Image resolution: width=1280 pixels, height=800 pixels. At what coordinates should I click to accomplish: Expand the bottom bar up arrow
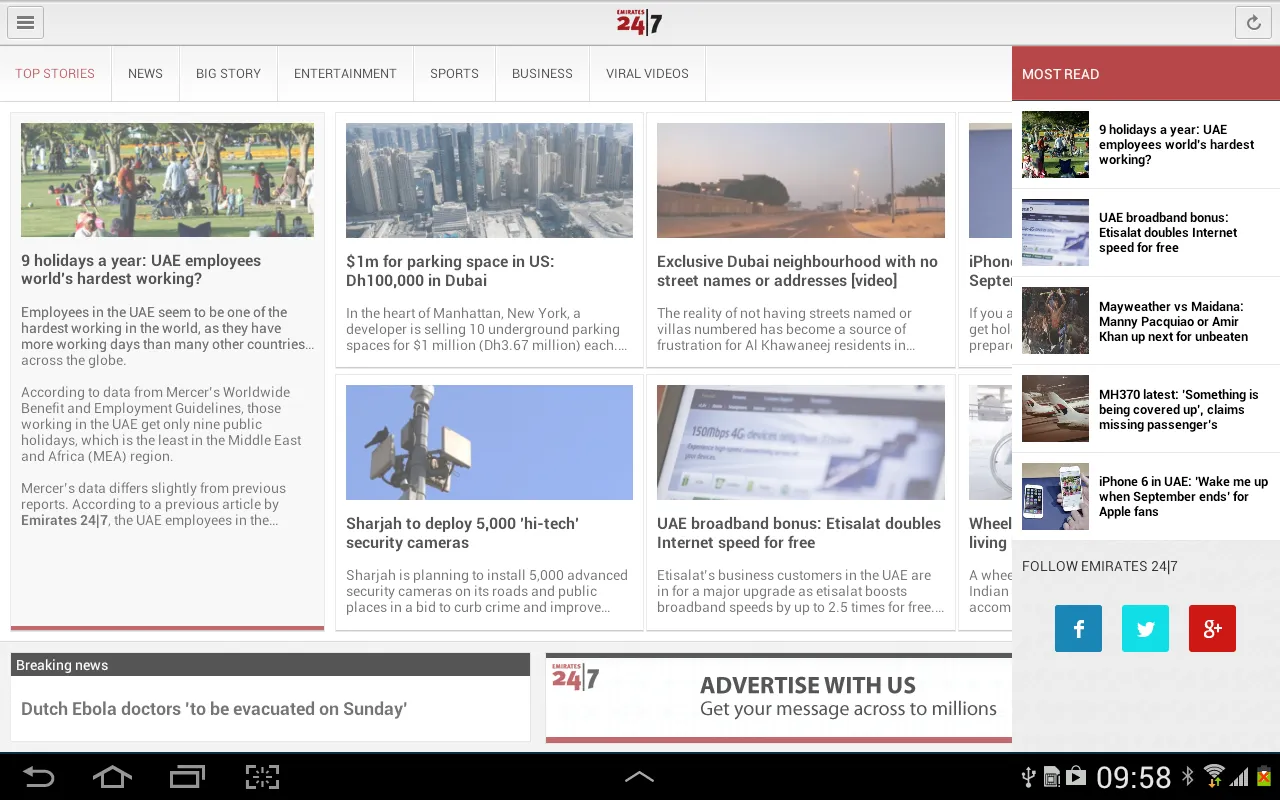tap(639, 777)
